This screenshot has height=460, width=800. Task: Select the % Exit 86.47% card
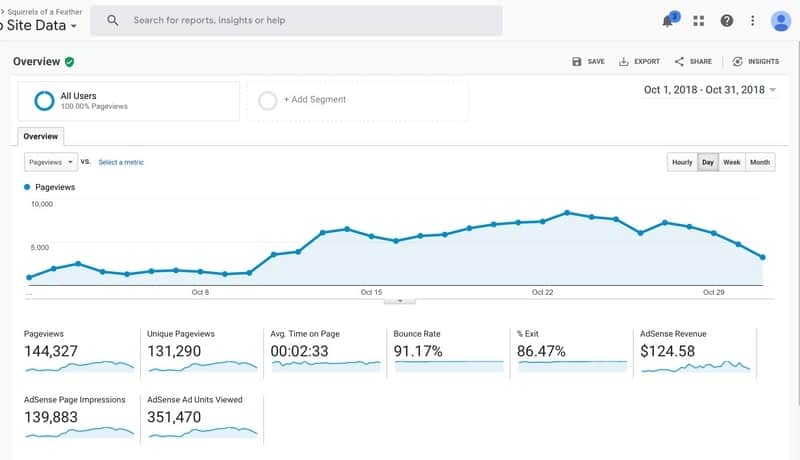tap(572, 352)
